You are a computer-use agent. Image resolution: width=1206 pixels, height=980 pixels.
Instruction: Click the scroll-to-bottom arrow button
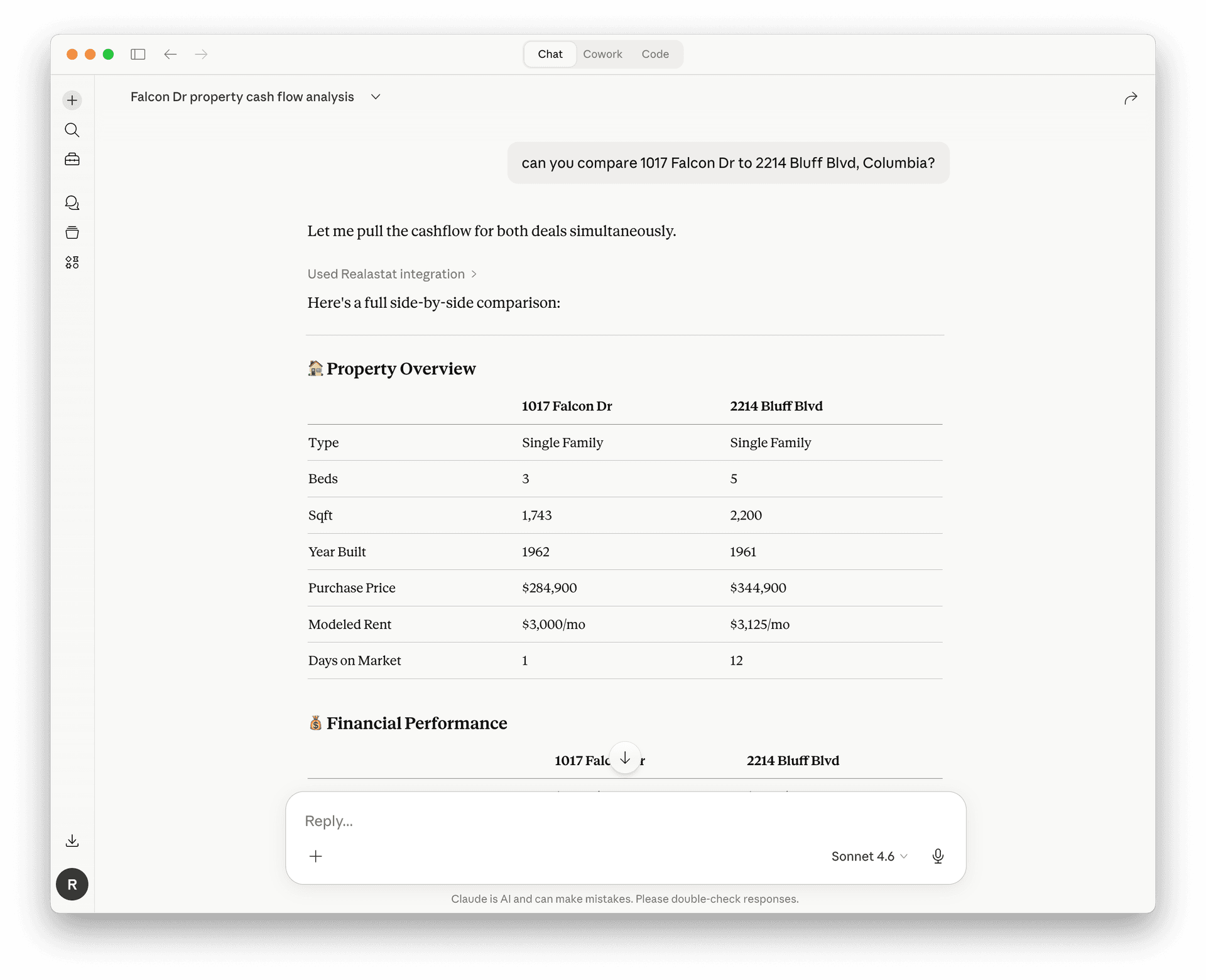[624, 758]
